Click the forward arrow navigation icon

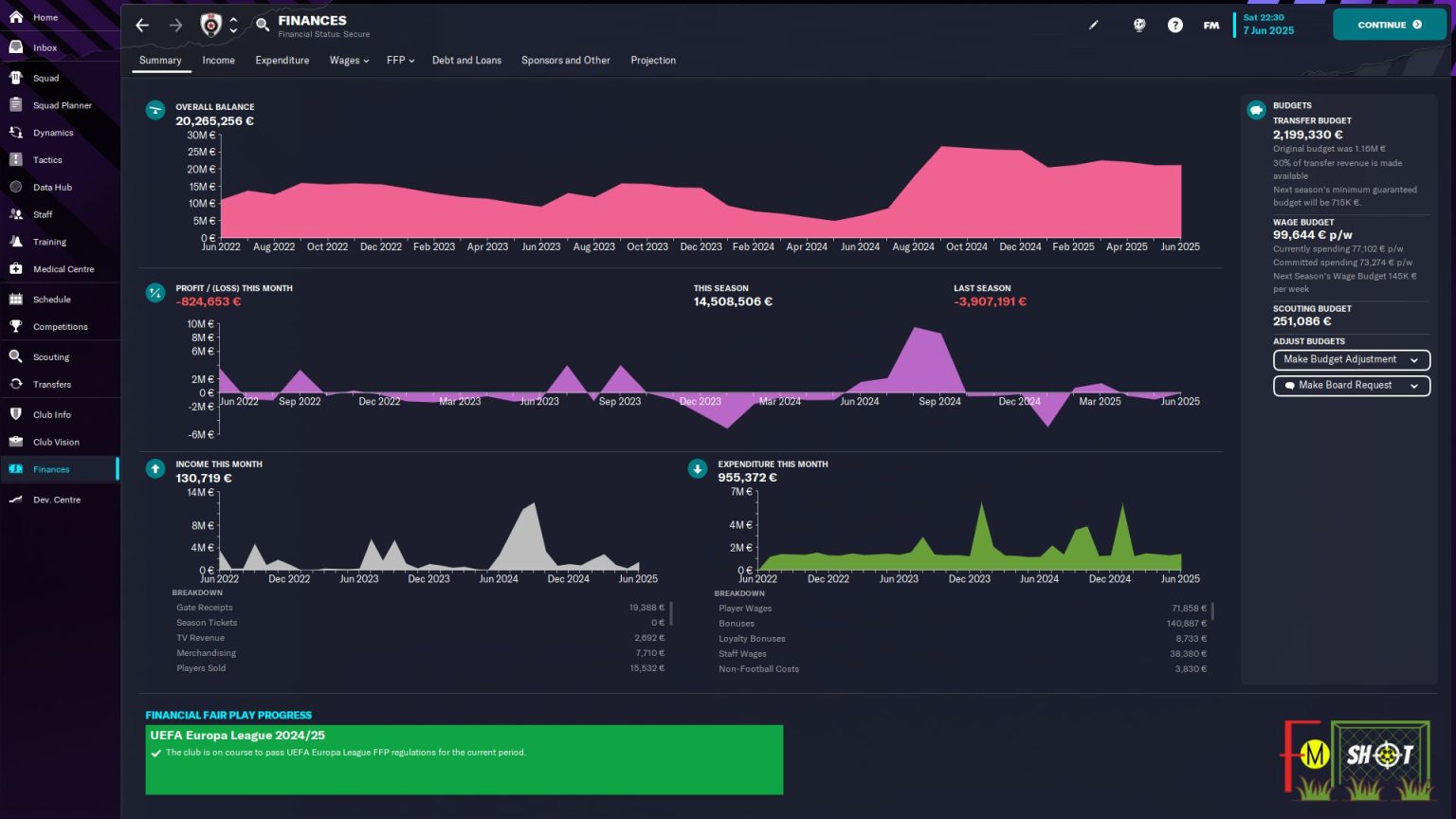(175, 26)
